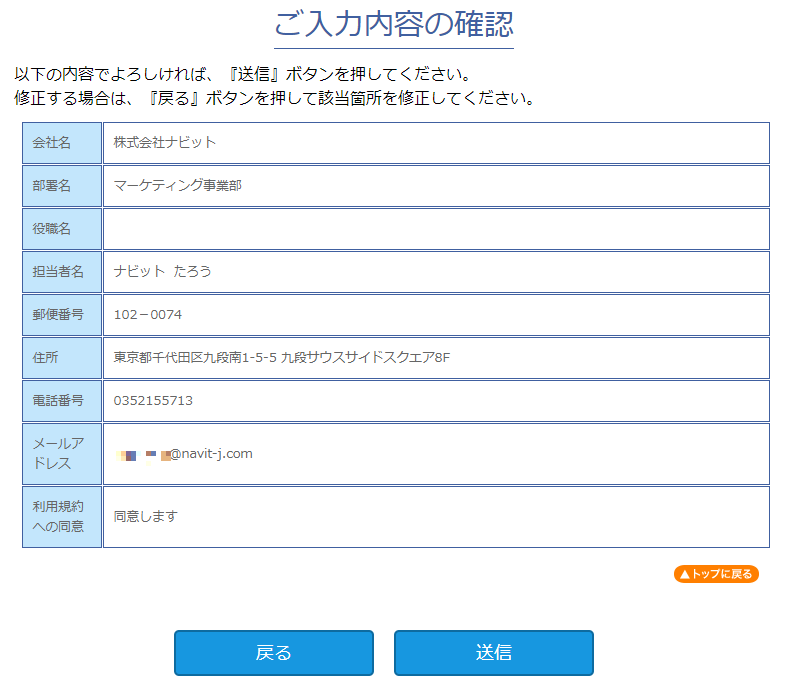Click the 東京都千代田区九段南 address text
The height and width of the screenshot is (690, 797).
pos(282,358)
